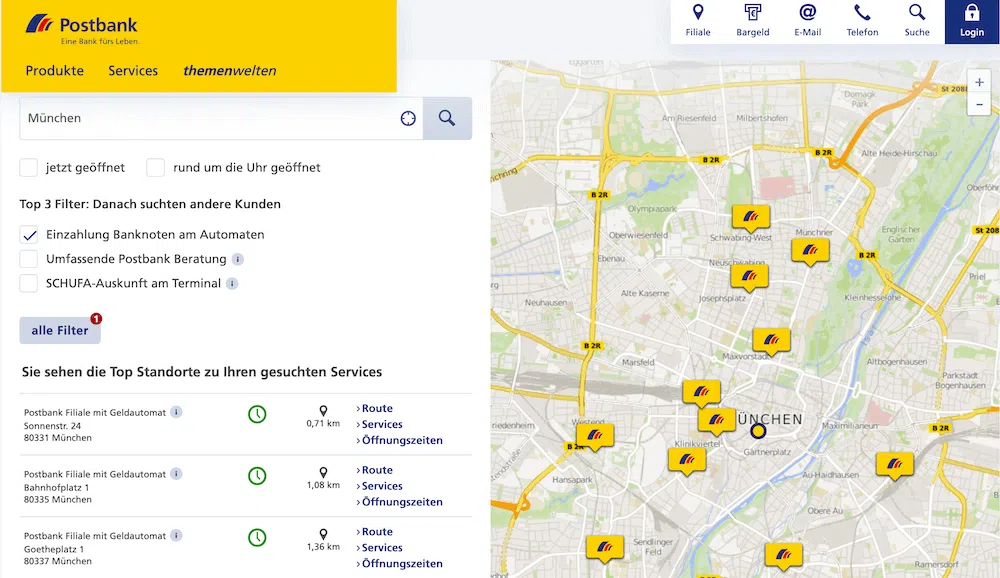Show info icon for Goetheplatz 1 branch
This screenshot has height=578, width=1000.
pos(176,535)
